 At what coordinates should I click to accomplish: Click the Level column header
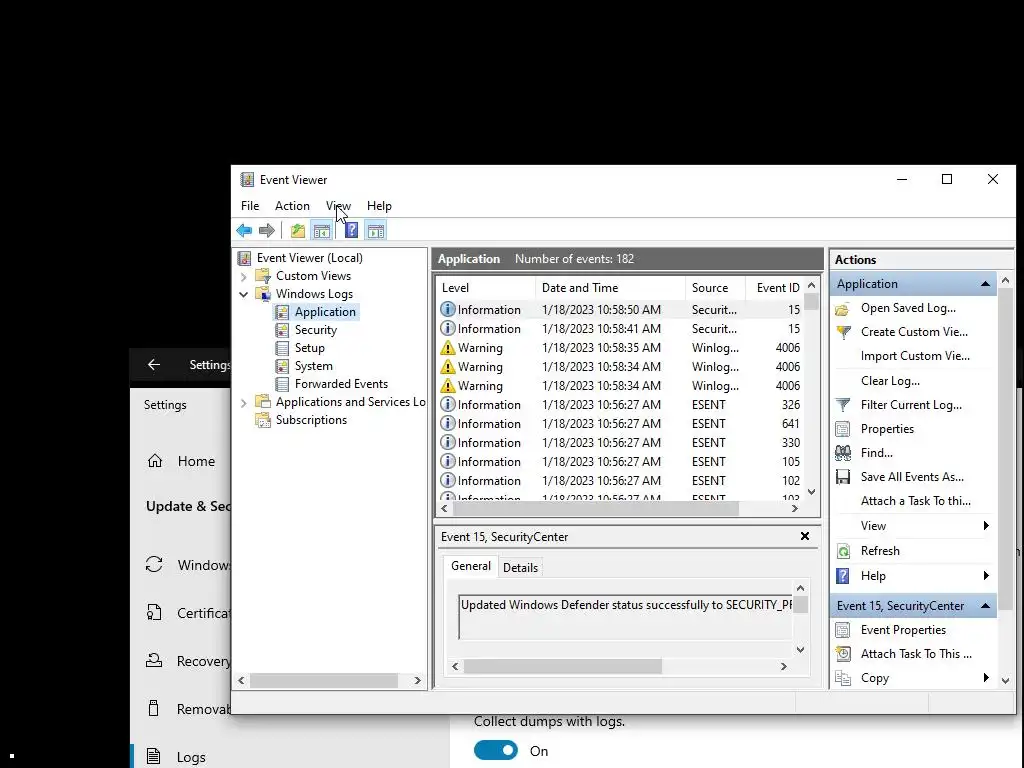click(486, 288)
